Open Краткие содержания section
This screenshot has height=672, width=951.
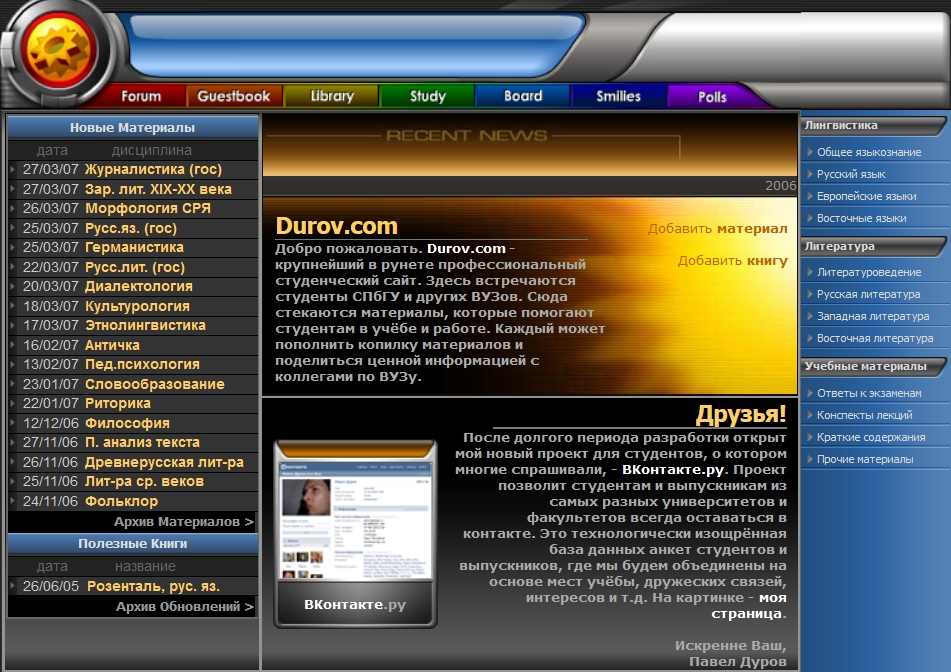(871, 437)
